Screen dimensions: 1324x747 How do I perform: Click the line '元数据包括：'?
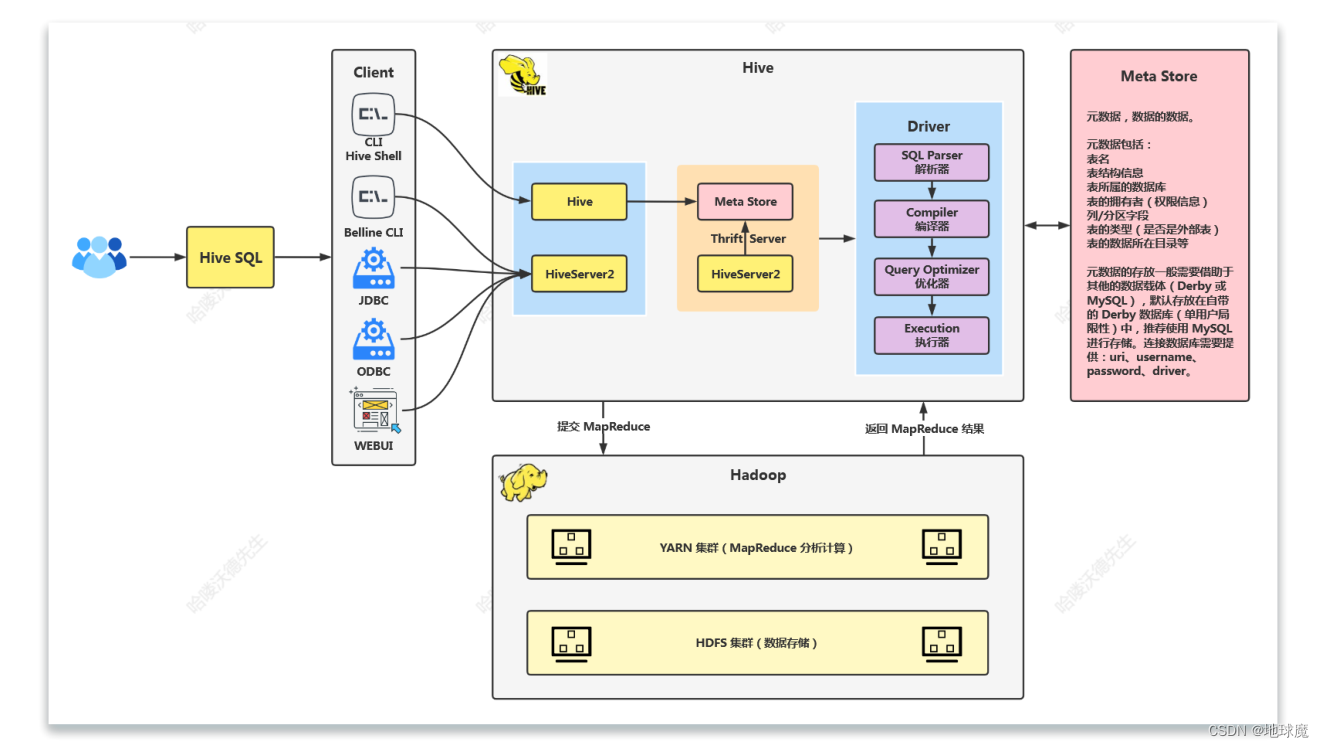tap(1119, 145)
